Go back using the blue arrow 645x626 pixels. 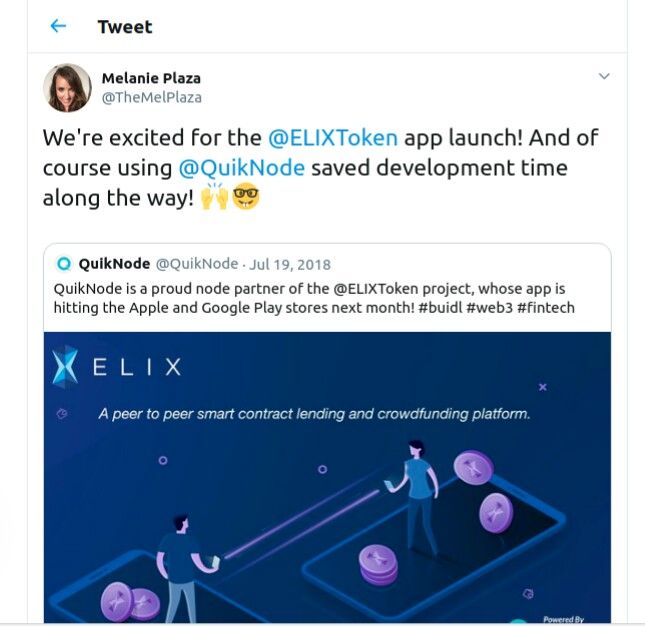tap(58, 26)
